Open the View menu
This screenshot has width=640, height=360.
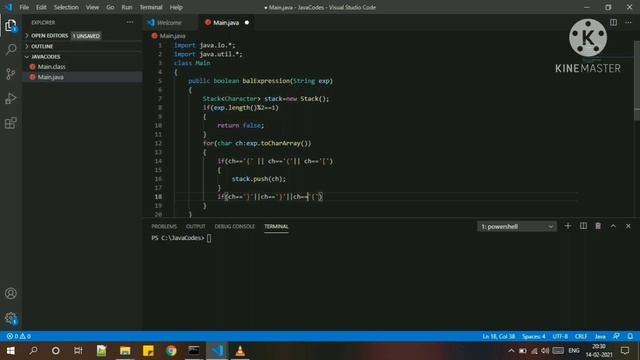point(92,7)
